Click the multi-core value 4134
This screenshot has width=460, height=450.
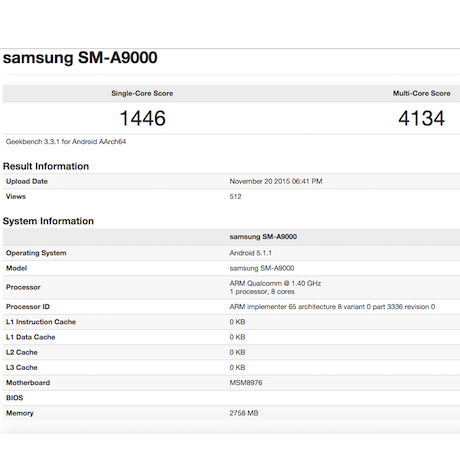[421, 118]
